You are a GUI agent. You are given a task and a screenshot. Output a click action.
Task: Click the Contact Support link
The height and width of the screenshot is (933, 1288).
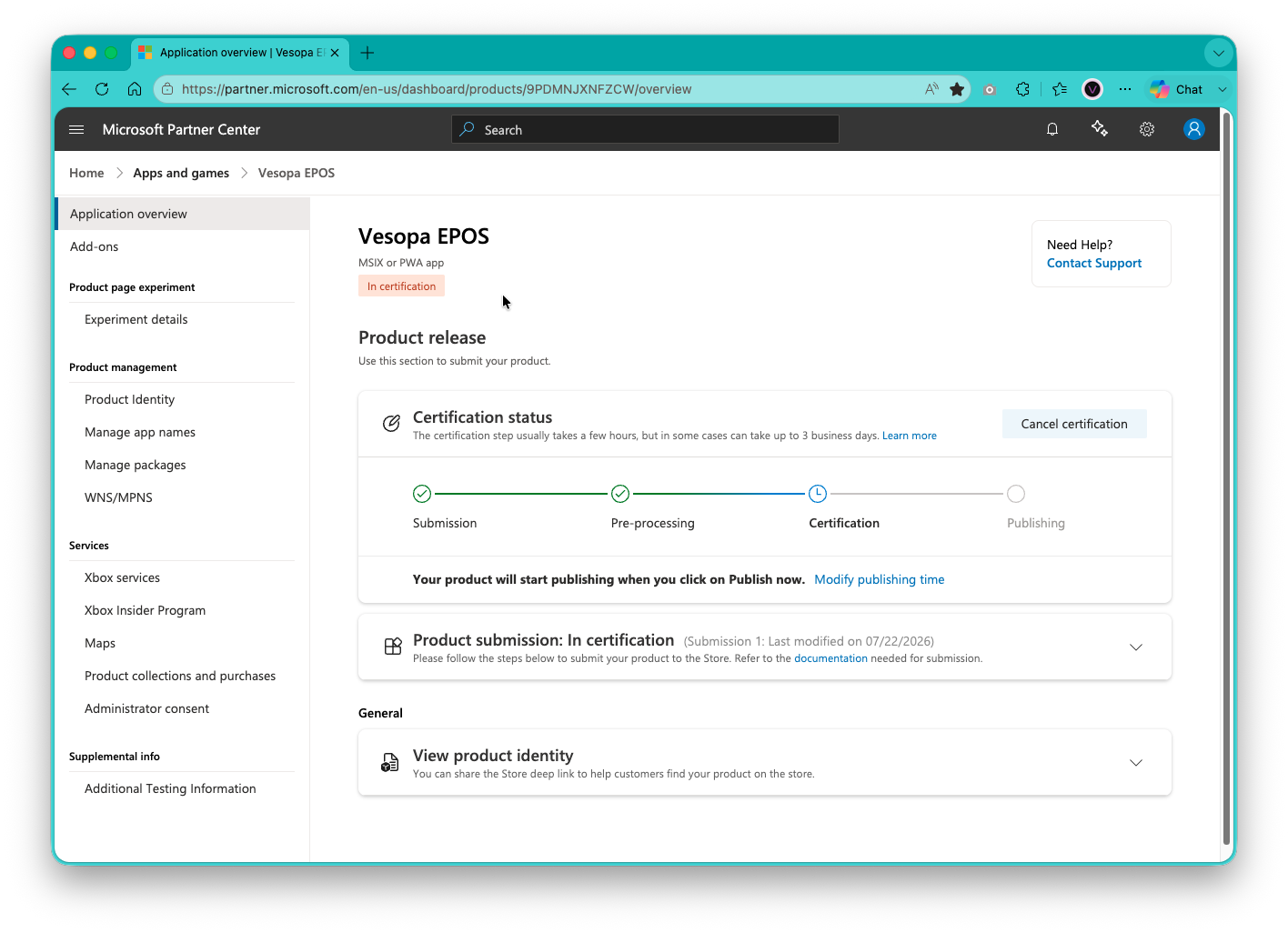(1094, 263)
